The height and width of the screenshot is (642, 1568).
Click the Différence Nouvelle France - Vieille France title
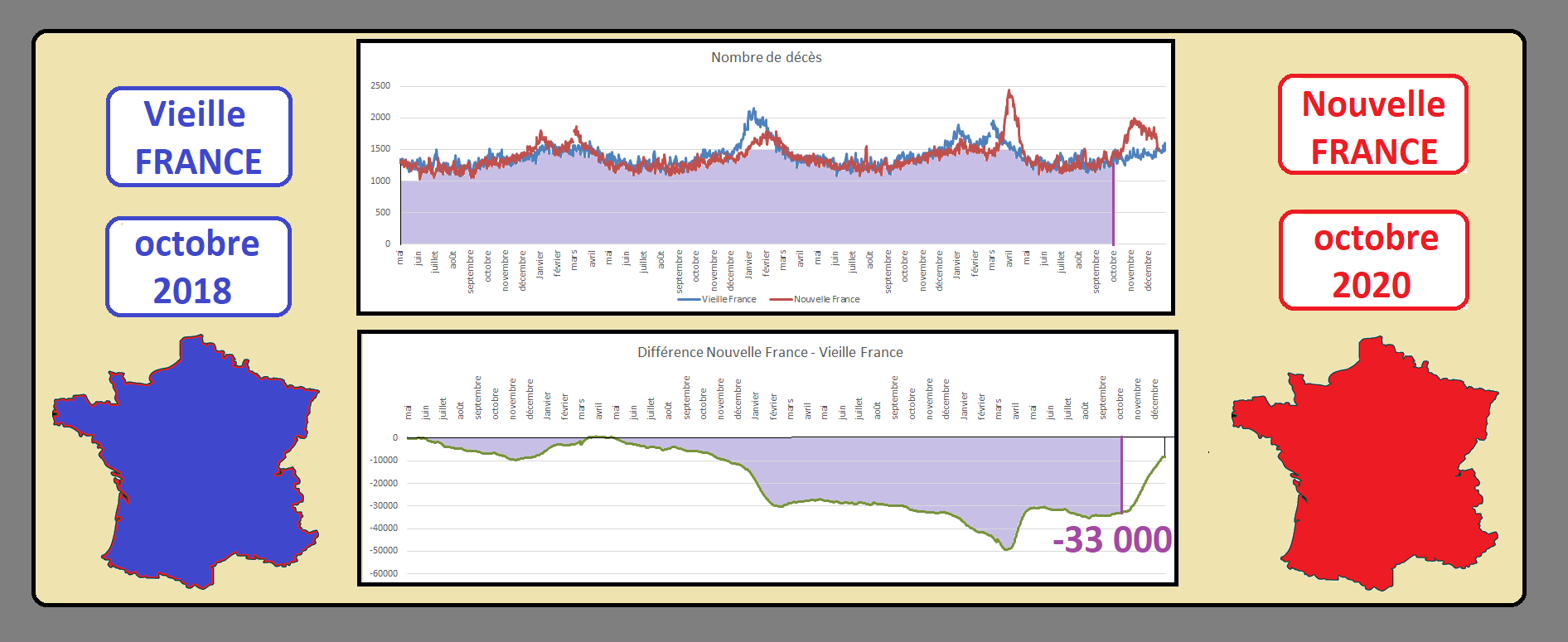[770, 352]
